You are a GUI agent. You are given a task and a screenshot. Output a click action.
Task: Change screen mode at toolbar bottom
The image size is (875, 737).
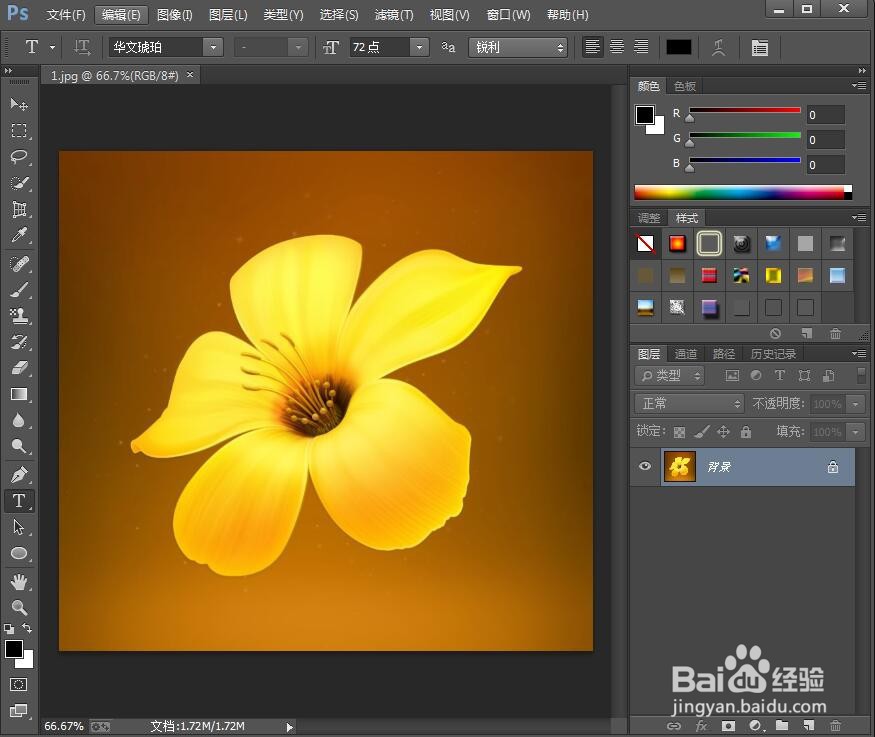18,710
